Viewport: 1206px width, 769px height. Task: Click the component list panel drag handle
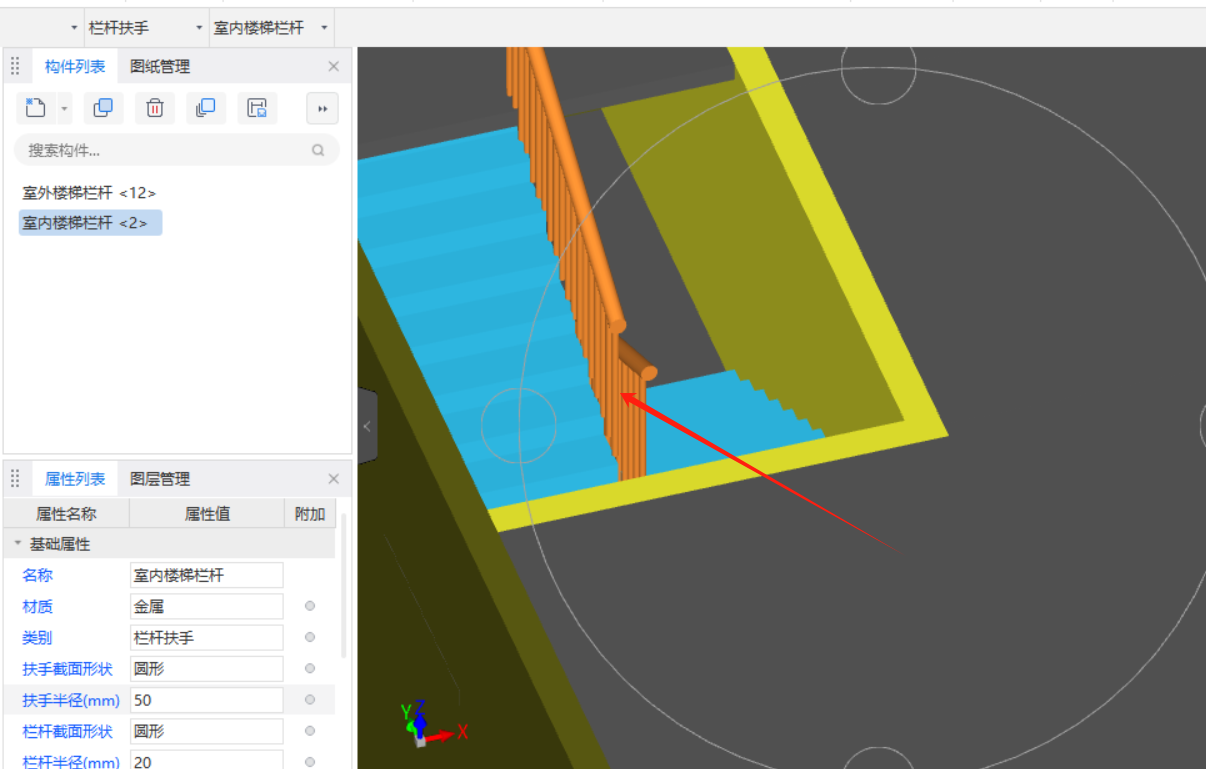point(15,67)
